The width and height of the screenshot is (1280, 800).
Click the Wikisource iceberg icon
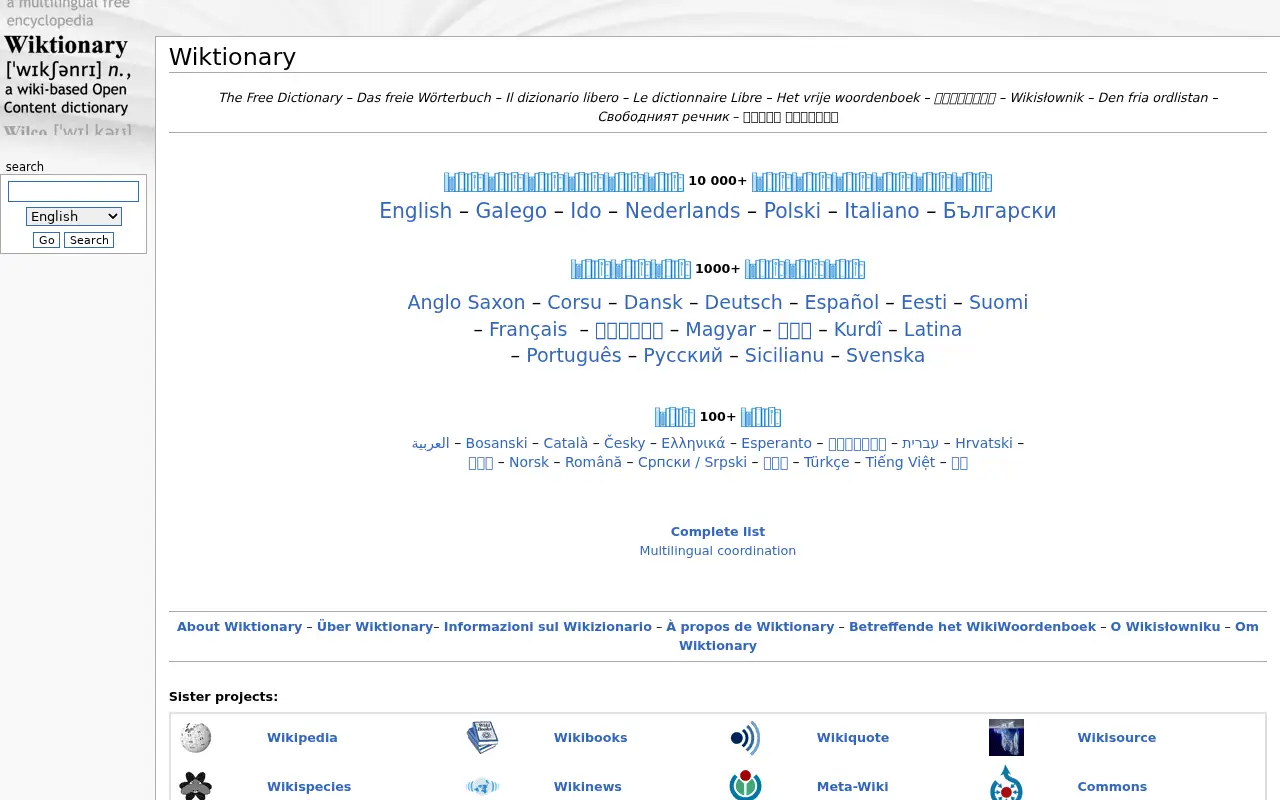[x=1006, y=738]
